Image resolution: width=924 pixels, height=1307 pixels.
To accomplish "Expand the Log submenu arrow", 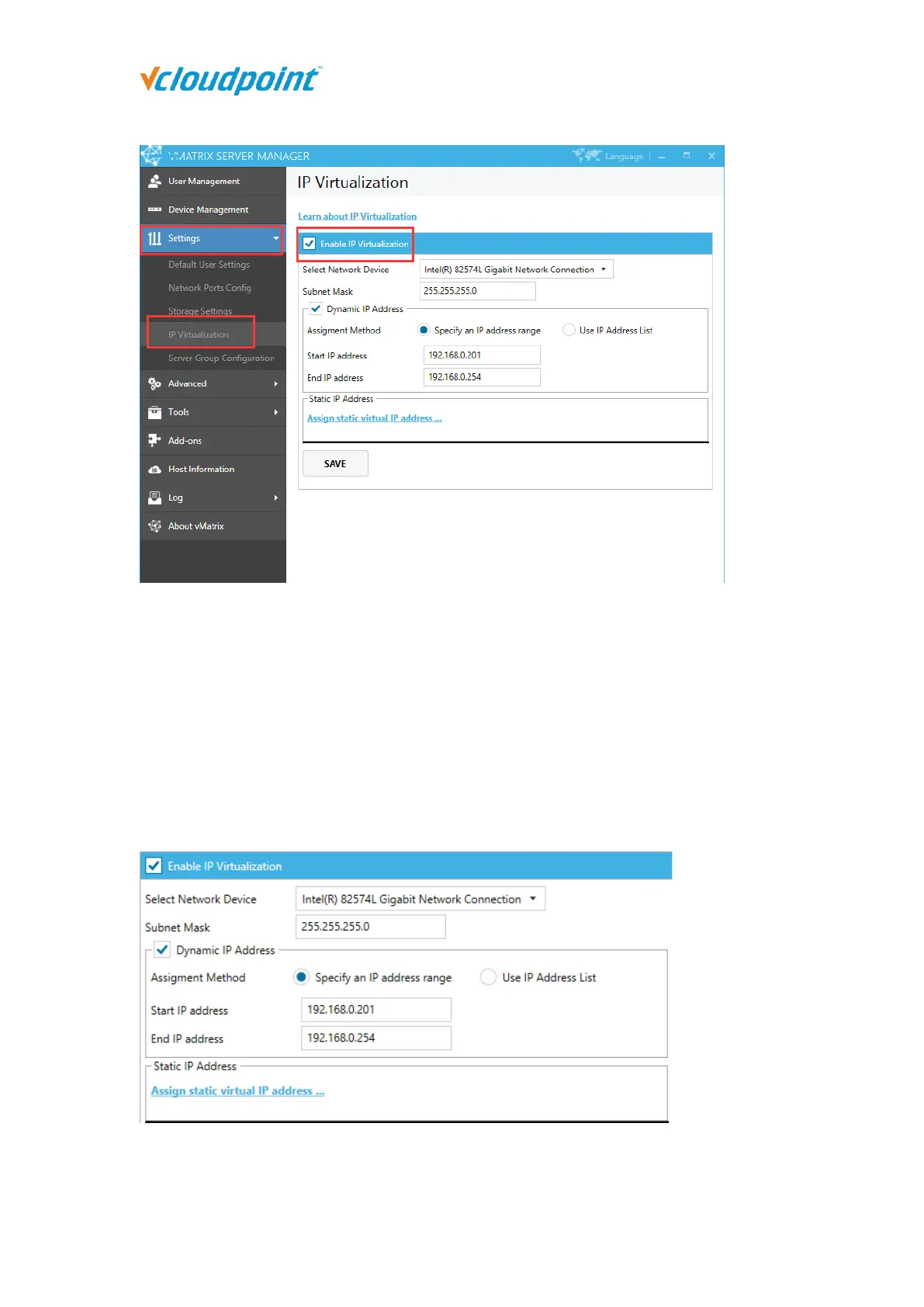I will 275,497.
